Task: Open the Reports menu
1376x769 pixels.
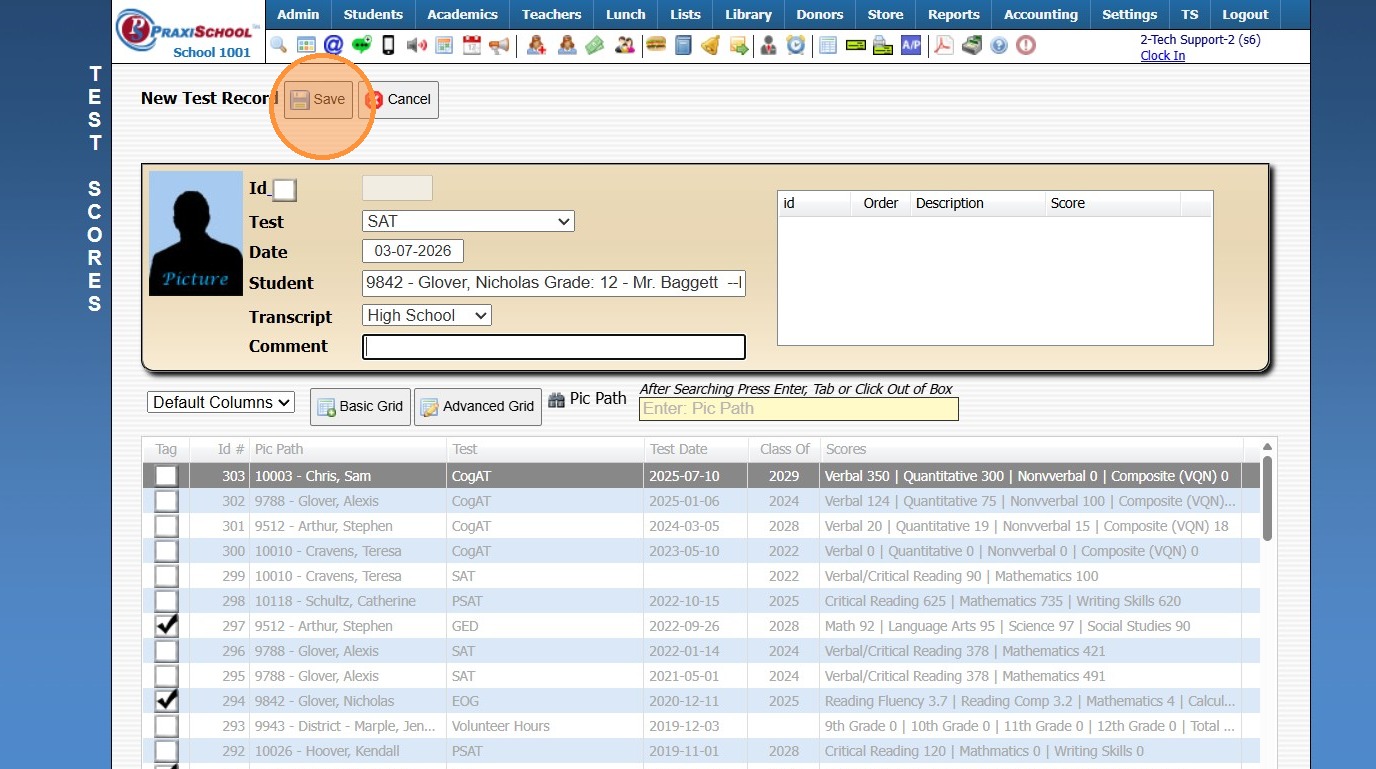Action: pos(953,15)
